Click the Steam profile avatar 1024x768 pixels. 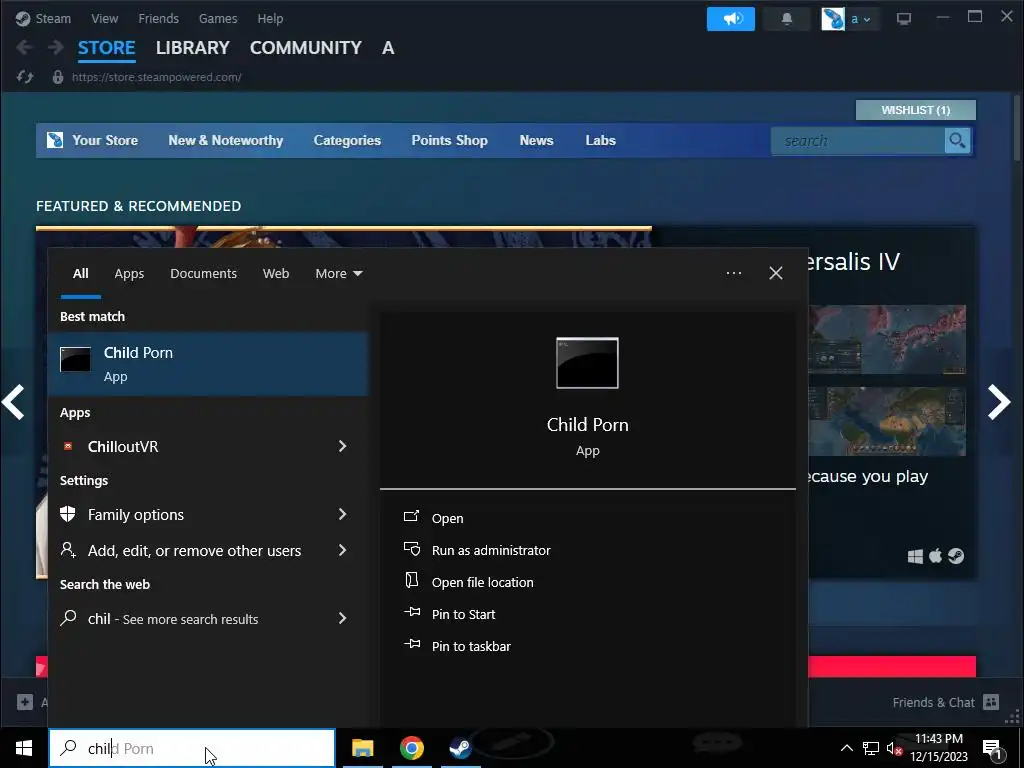coord(833,19)
